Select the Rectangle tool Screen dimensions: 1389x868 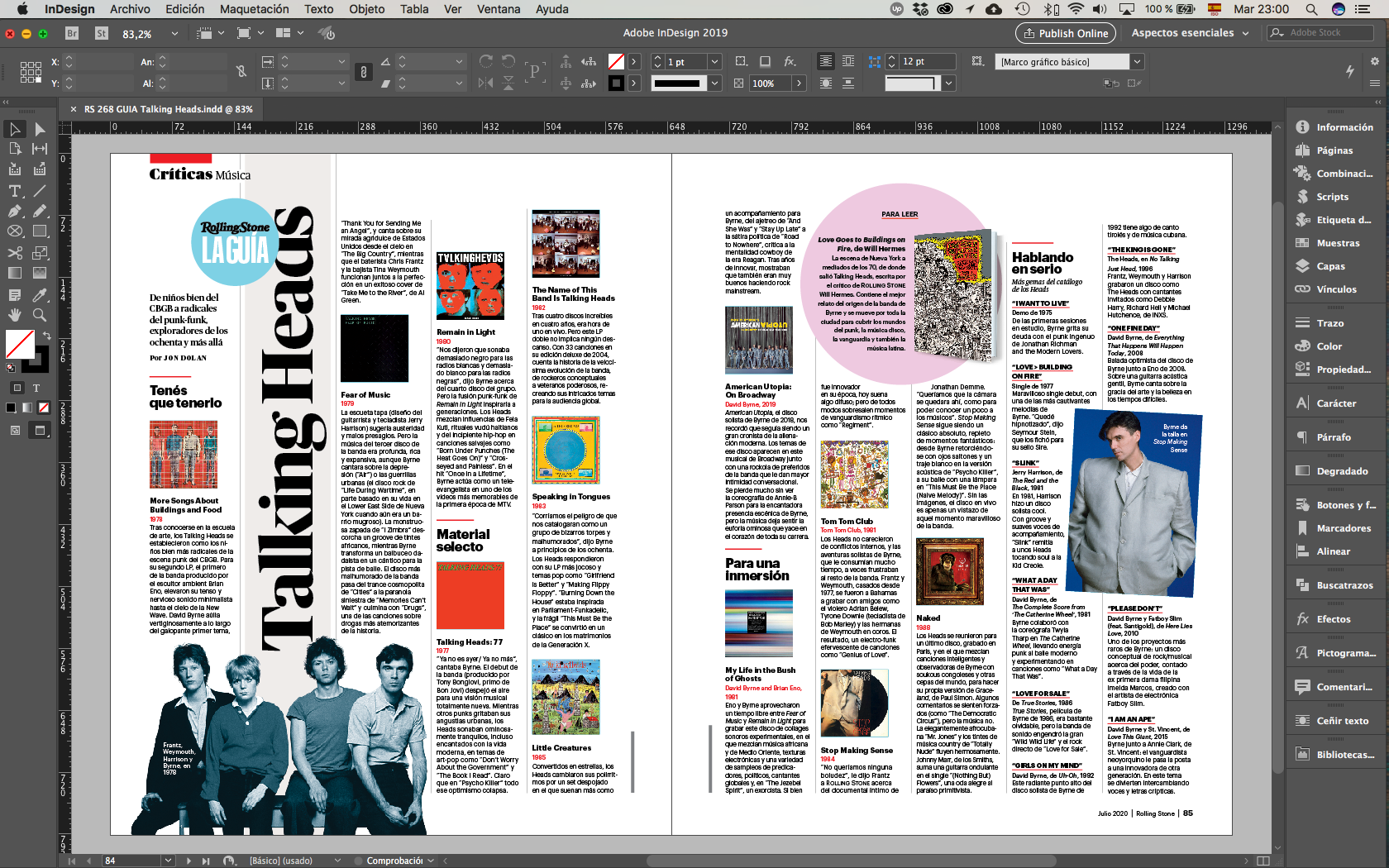pos(40,231)
